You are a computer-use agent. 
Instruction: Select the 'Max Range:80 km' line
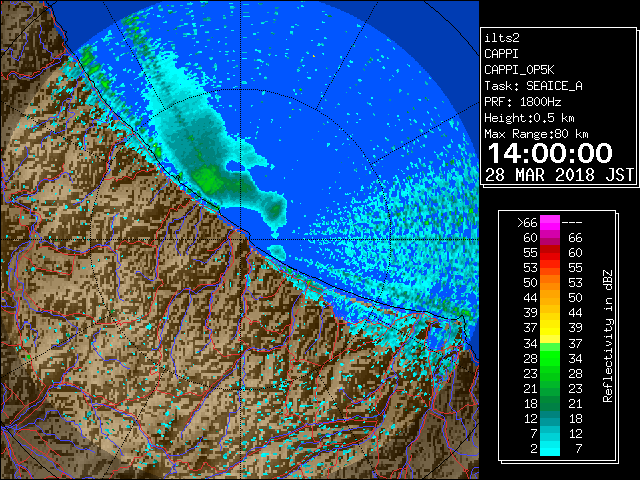(x=536, y=134)
